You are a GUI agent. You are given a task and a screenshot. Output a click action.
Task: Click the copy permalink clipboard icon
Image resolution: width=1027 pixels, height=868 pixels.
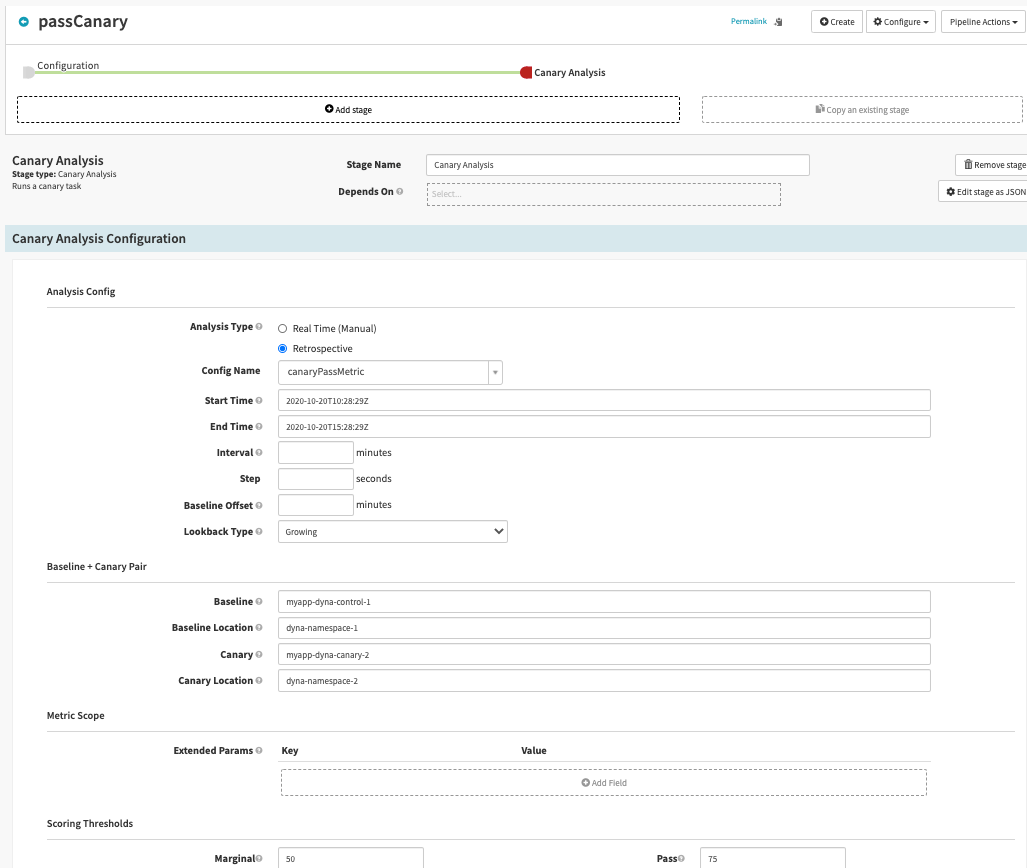[x=778, y=21]
